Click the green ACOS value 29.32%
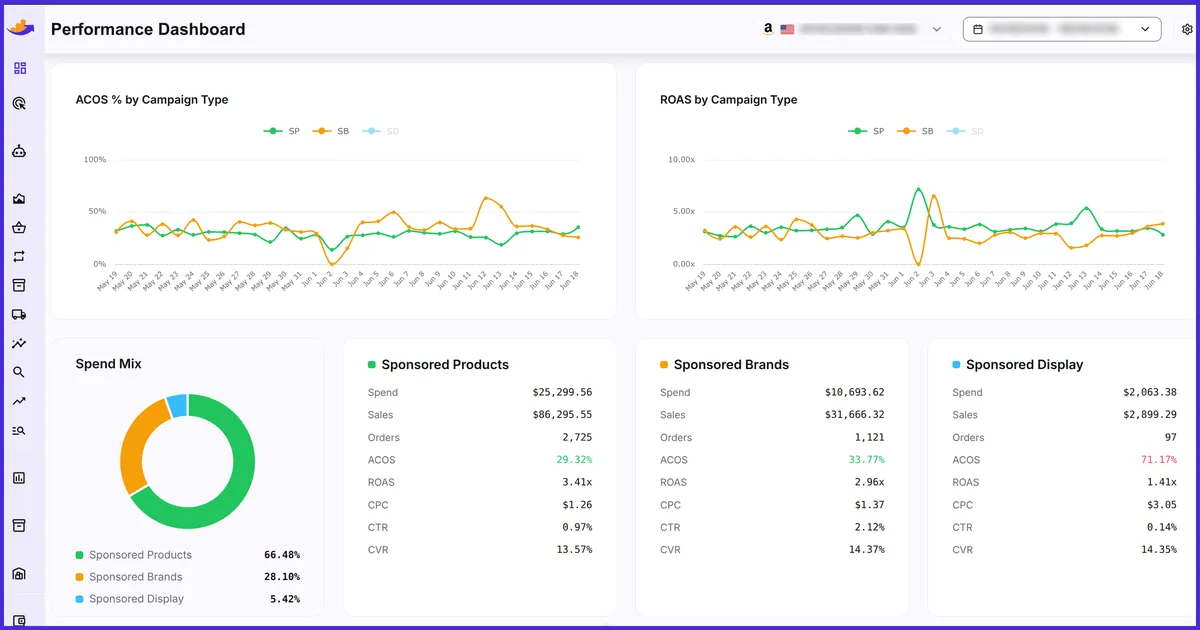Viewport: 1200px width, 630px height. pos(574,460)
